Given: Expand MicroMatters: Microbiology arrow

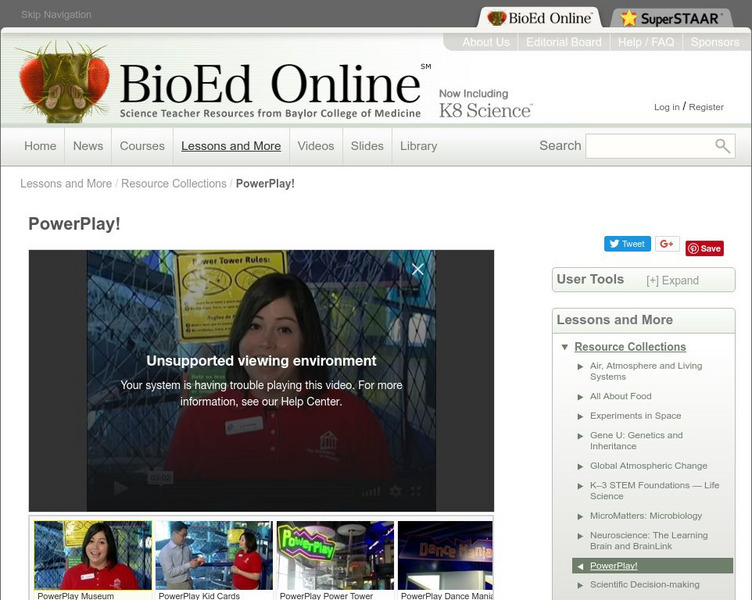Looking at the screenshot, I should (580, 517).
